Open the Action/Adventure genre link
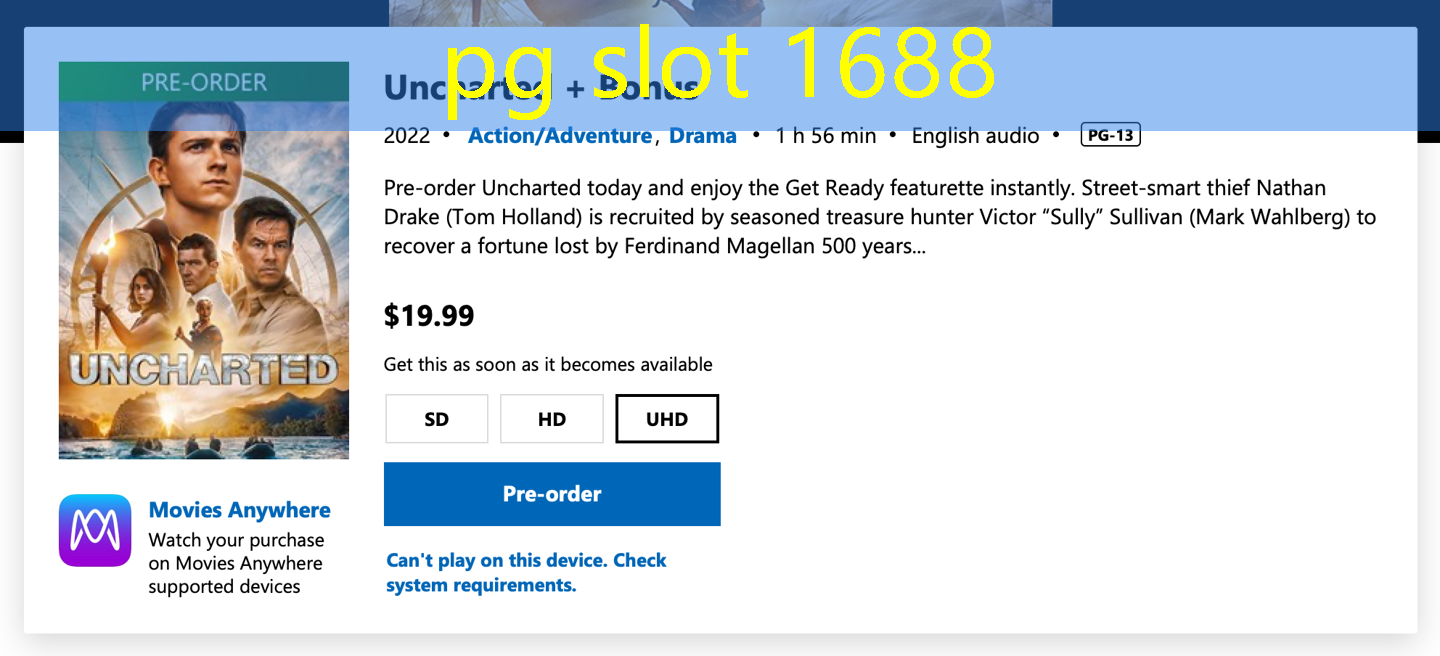Image resolution: width=1440 pixels, height=656 pixels. coord(560,136)
